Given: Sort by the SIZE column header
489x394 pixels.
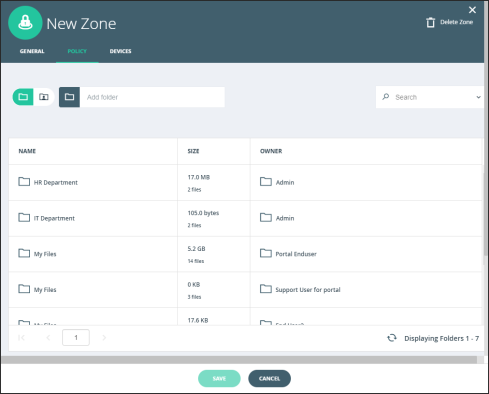Looking at the screenshot, I should (193, 151).
